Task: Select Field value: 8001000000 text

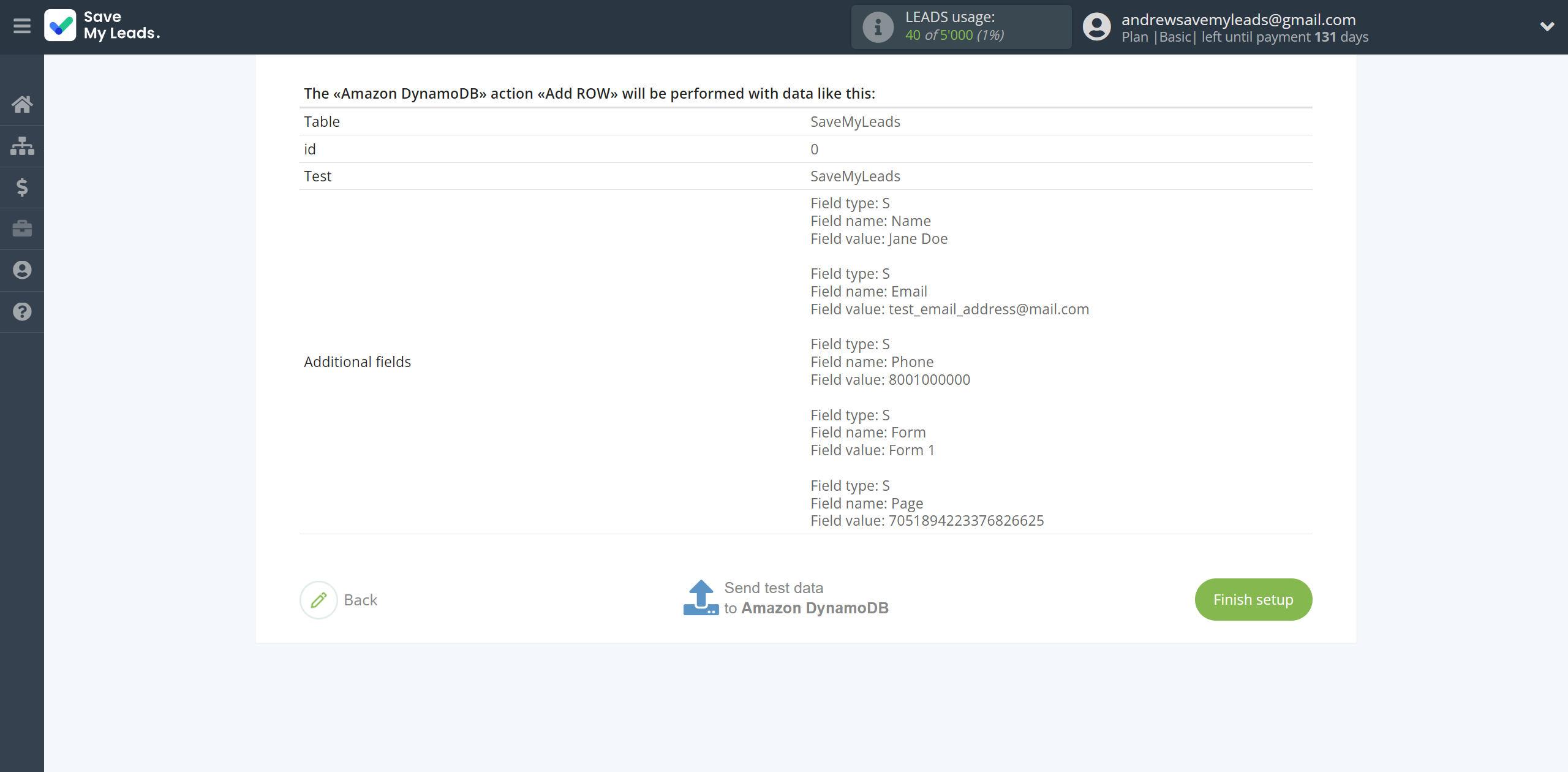Action: coord(890,379)
